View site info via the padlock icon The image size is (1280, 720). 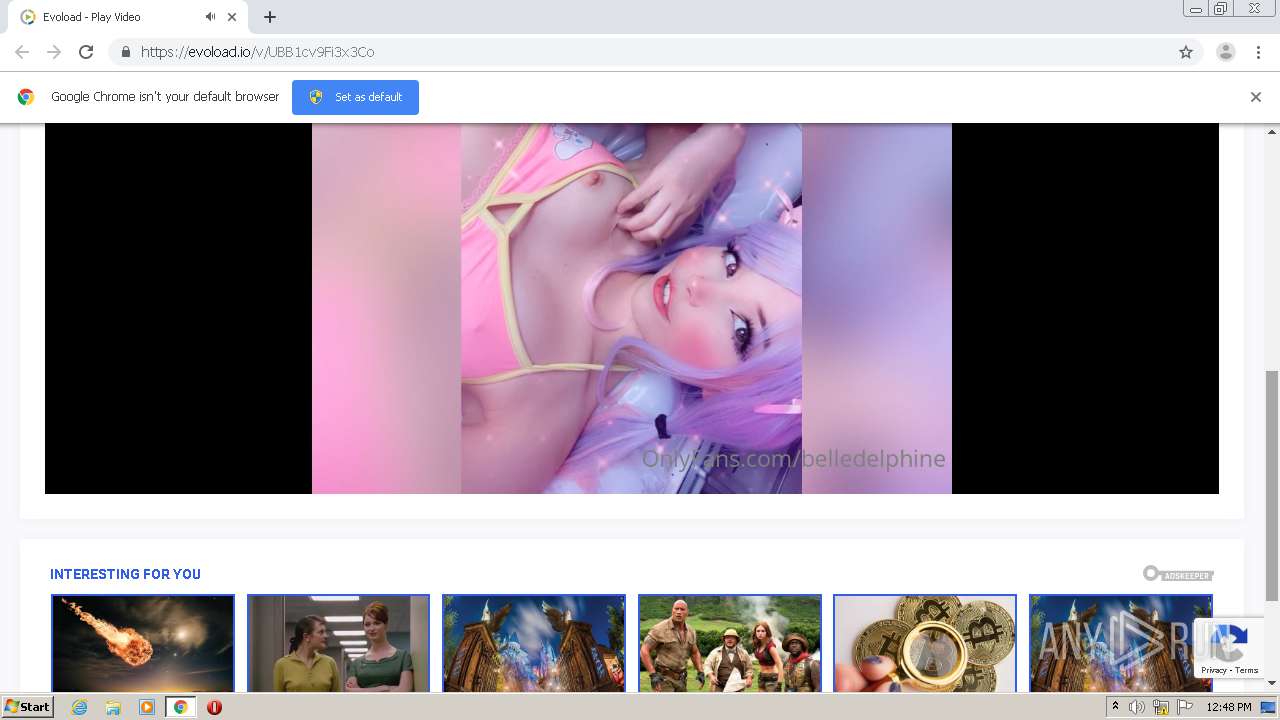coord(125,52)
